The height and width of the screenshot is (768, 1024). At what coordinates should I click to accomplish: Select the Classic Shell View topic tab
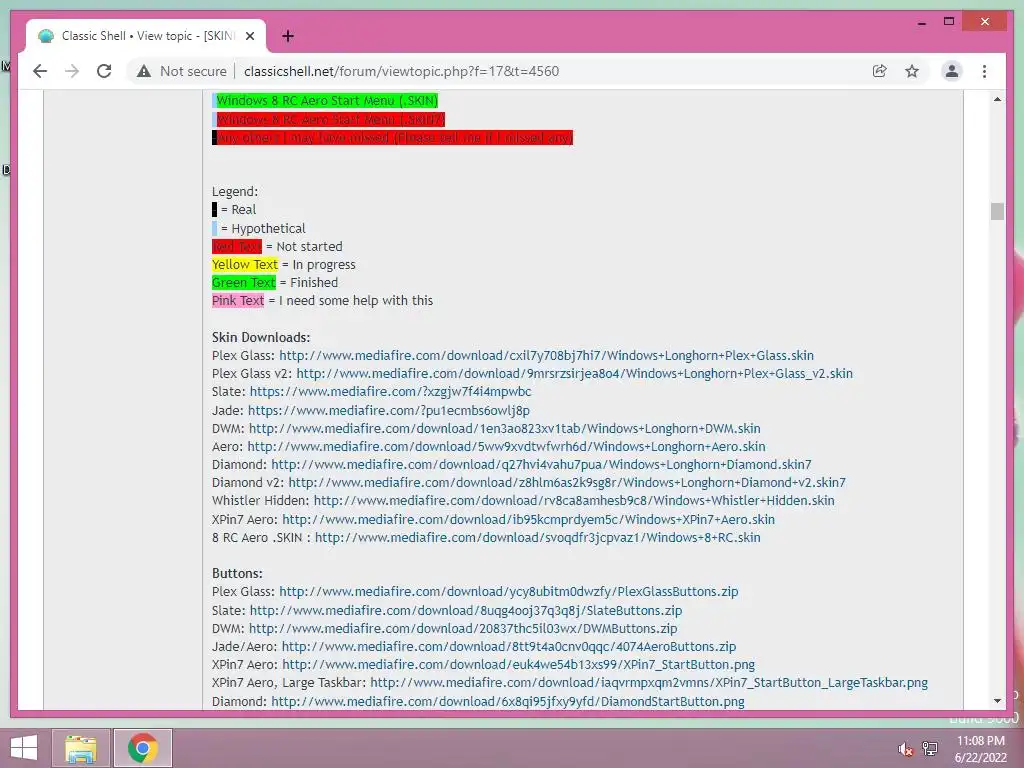click(x=146, y=36)
